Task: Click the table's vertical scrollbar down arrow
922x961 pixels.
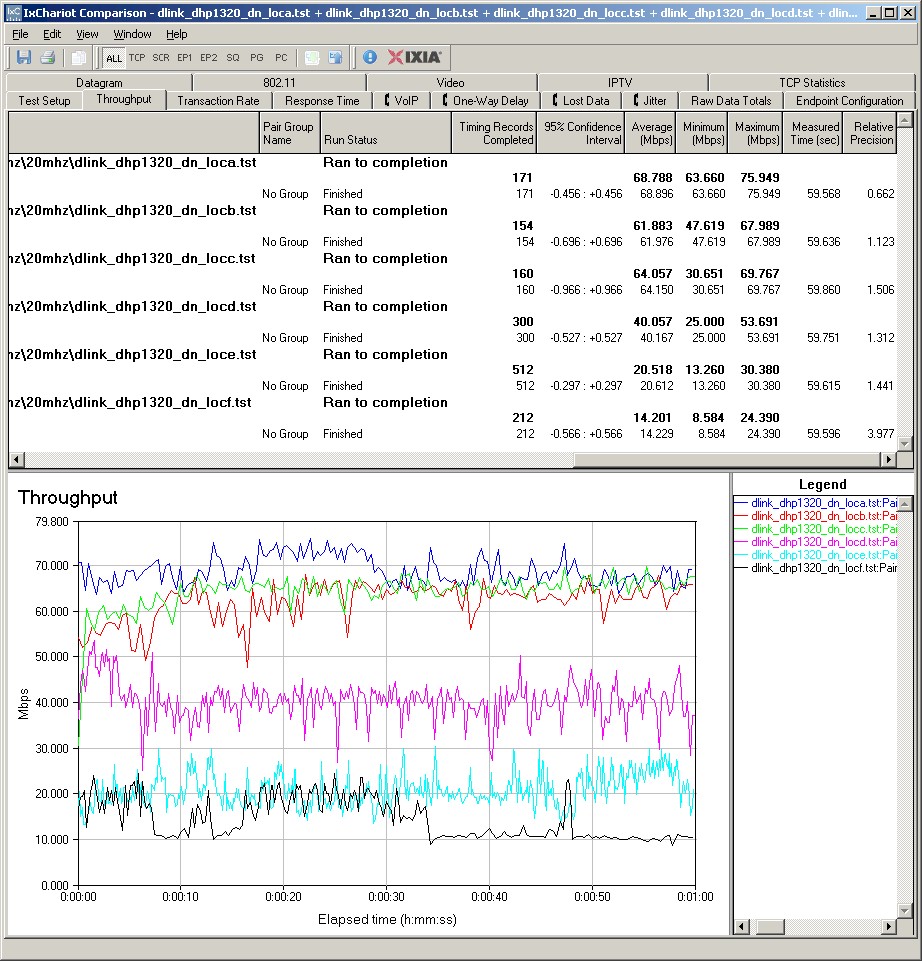Action: coord(904,443)
